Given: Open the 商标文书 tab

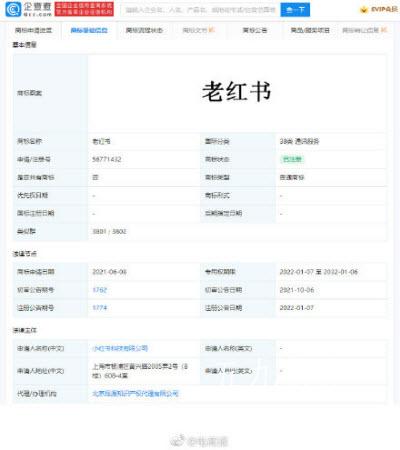Looking at the screenshot, I should point(195,30).
